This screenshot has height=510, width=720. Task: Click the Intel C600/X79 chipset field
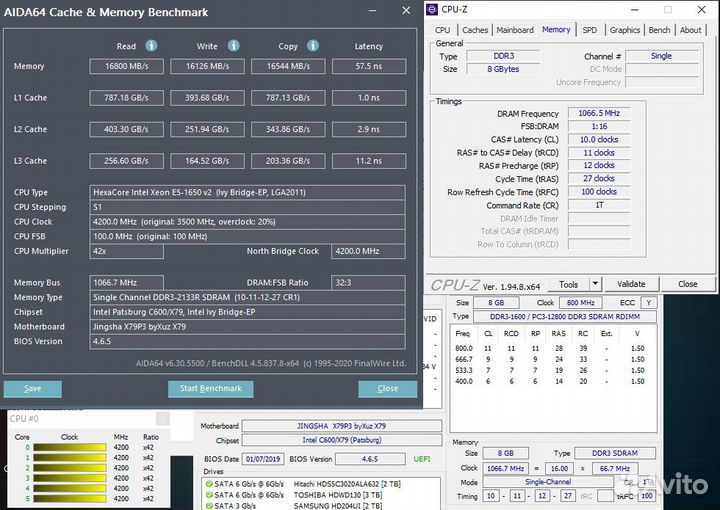342,440
